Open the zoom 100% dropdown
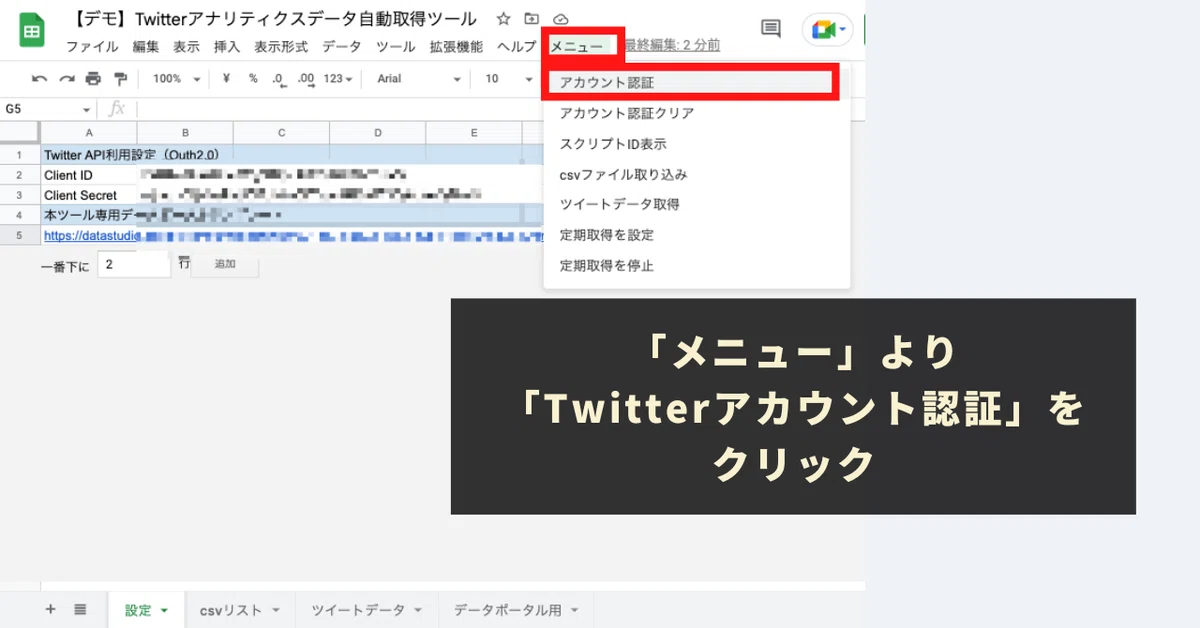This screenshot has width=1200, height=628. coord(177,79)
